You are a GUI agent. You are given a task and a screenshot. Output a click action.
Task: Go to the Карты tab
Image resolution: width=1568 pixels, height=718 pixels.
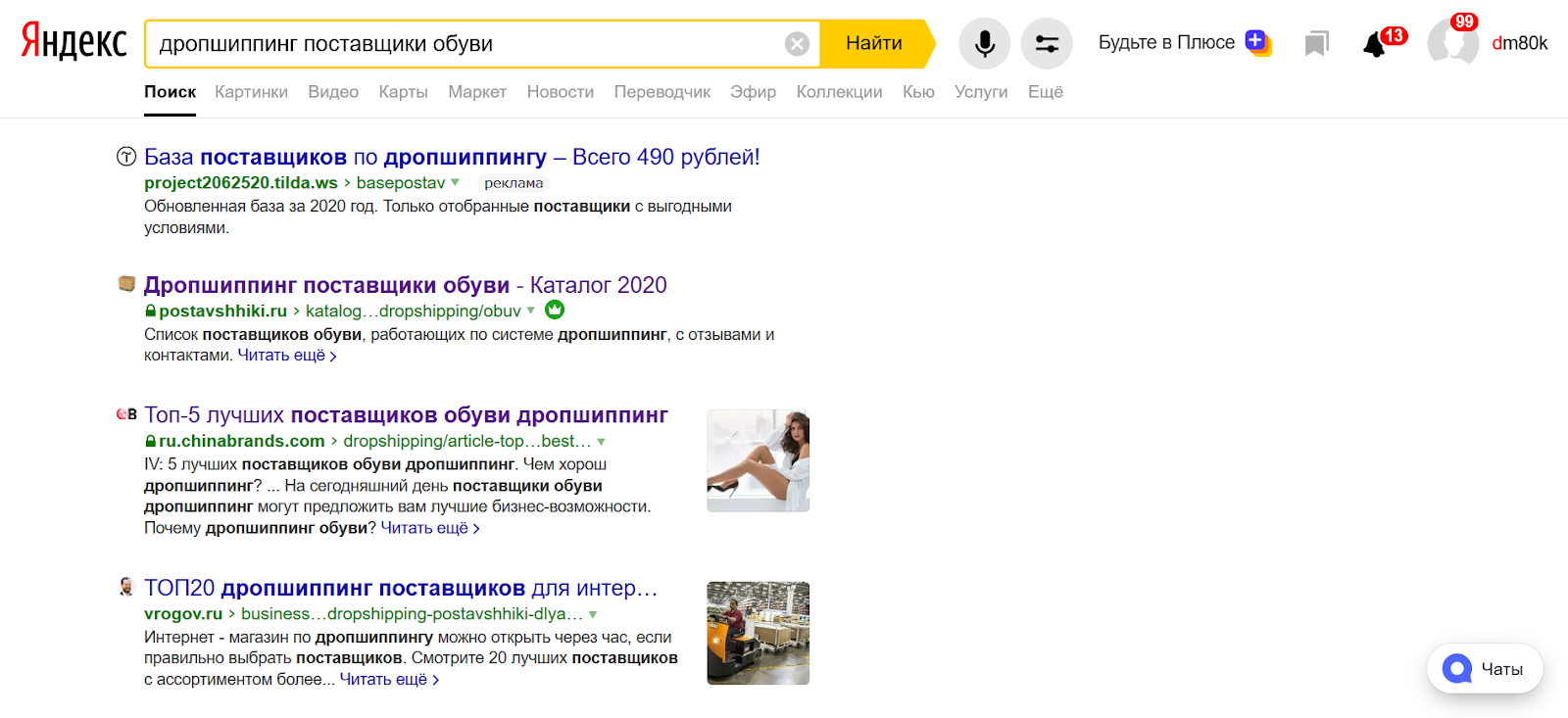click(x=404, y=92)
